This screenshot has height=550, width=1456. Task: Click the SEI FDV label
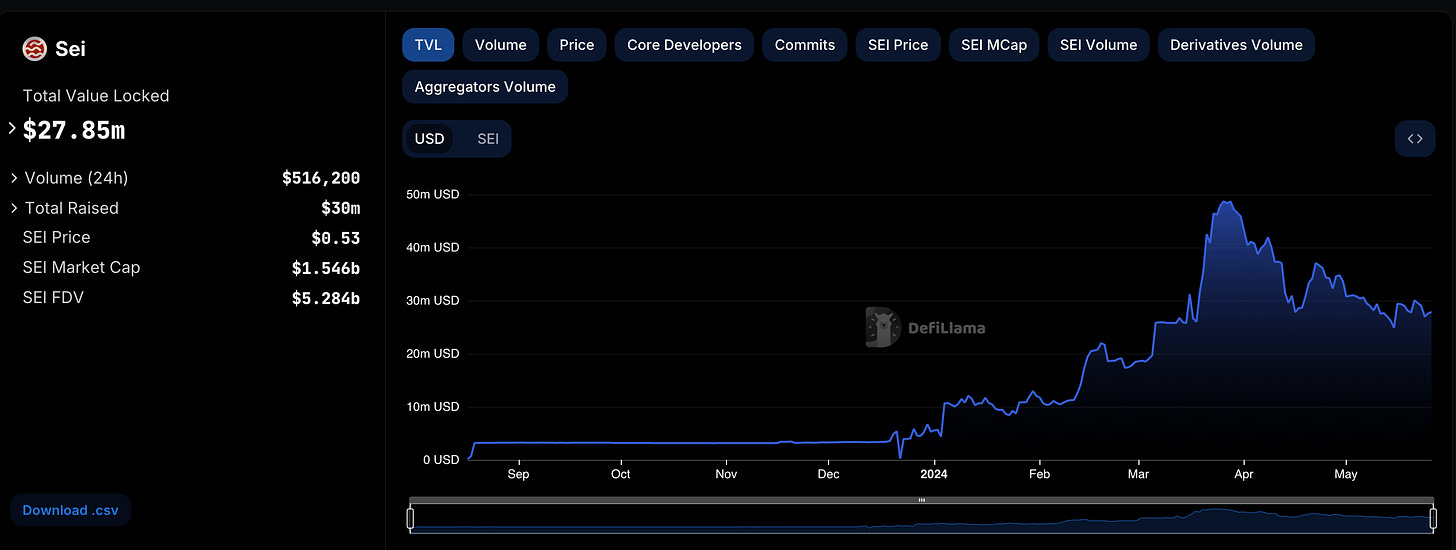coord(53,297)
